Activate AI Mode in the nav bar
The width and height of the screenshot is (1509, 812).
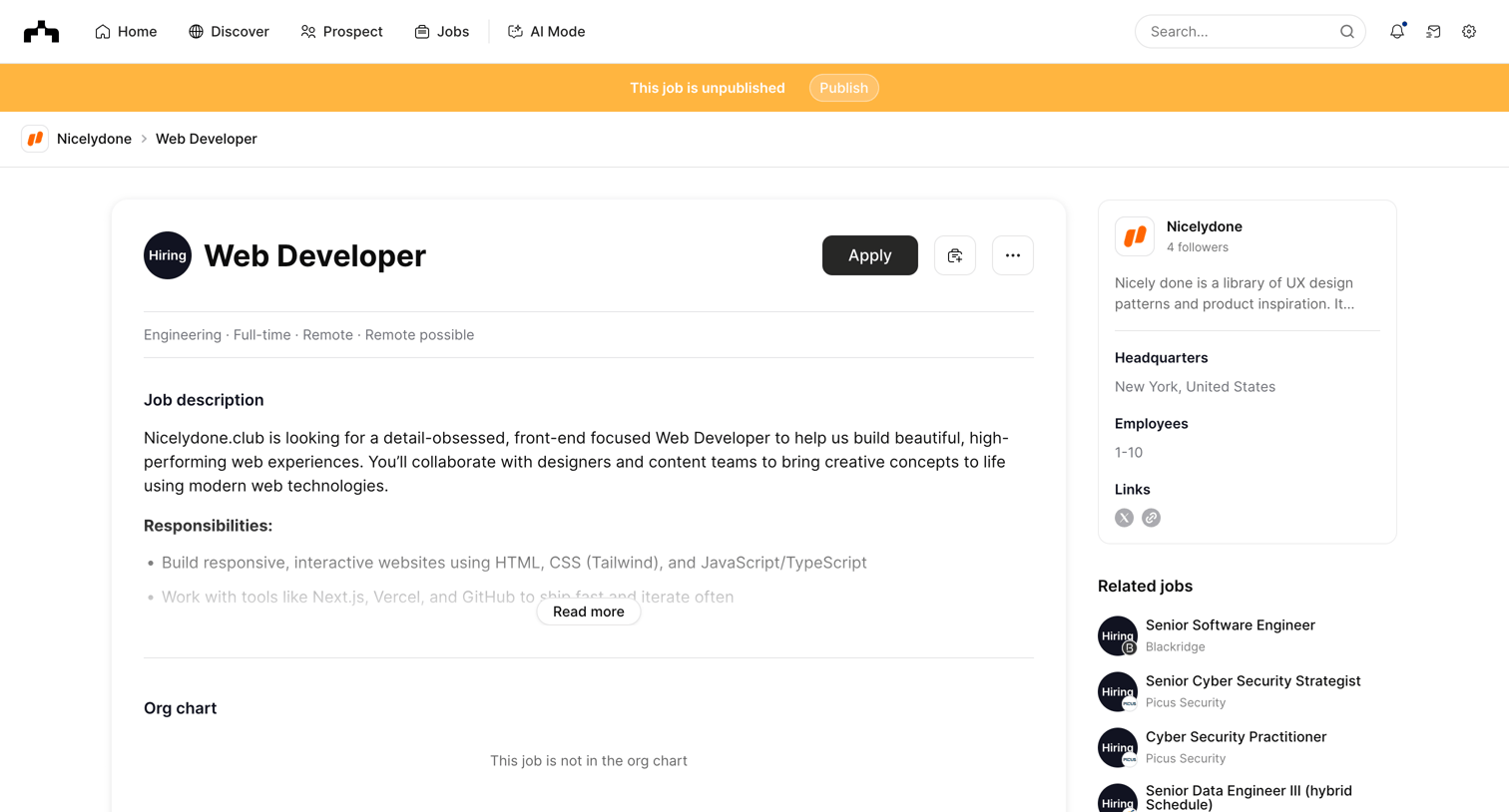546,32
